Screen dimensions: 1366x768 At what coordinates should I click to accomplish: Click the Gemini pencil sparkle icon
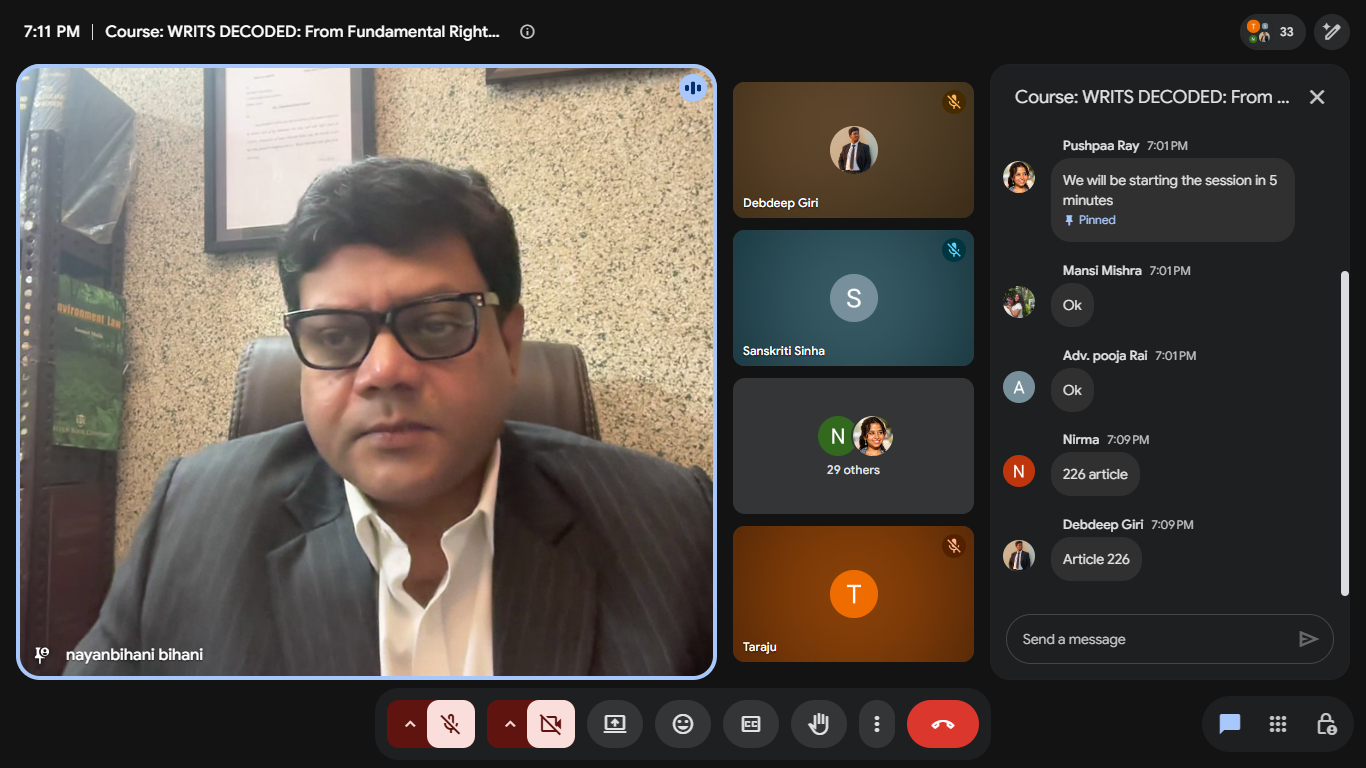(1331, 32)
